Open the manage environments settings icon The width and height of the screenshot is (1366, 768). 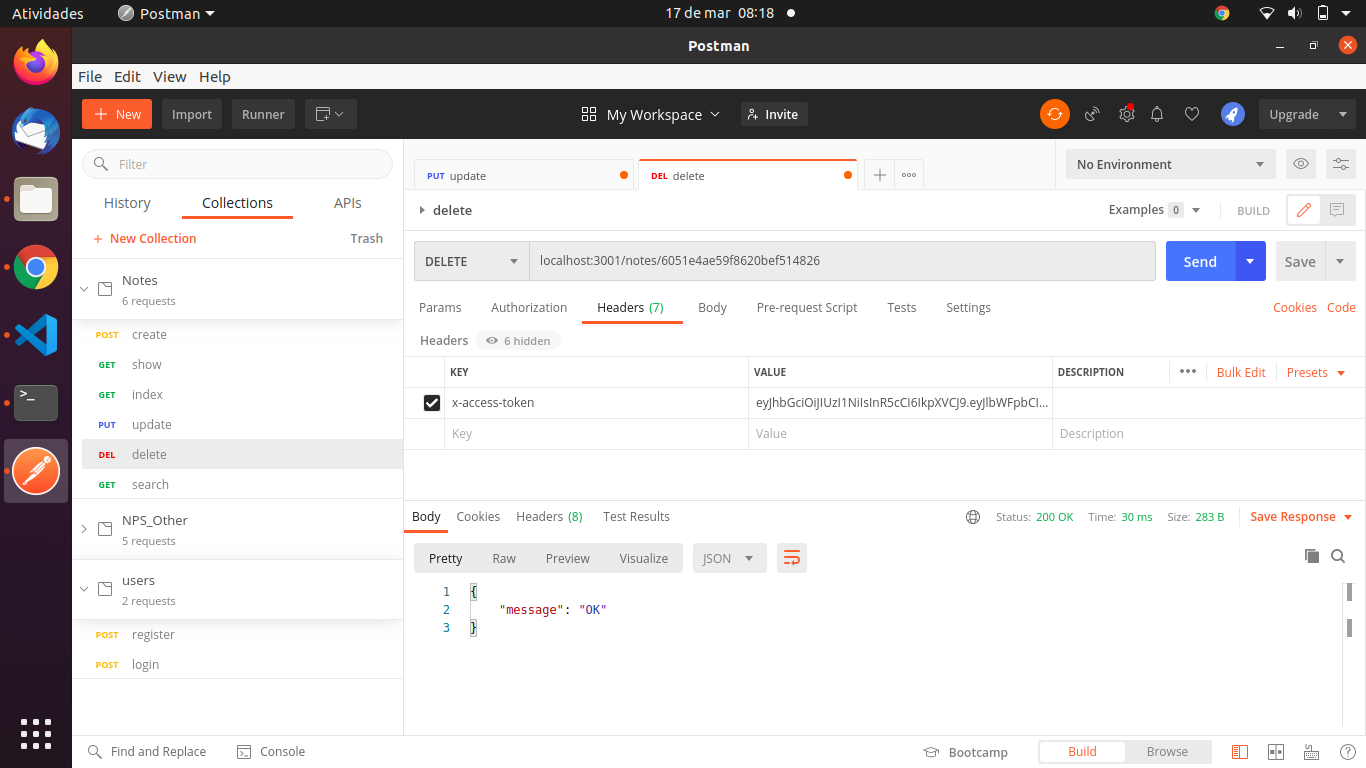coord(1341,164)
